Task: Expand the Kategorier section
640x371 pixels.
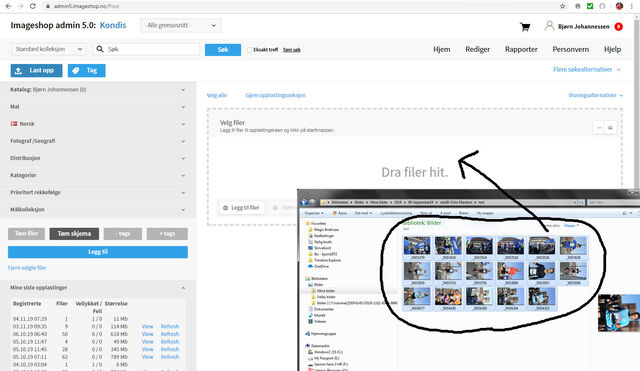Action: (98, 175)
